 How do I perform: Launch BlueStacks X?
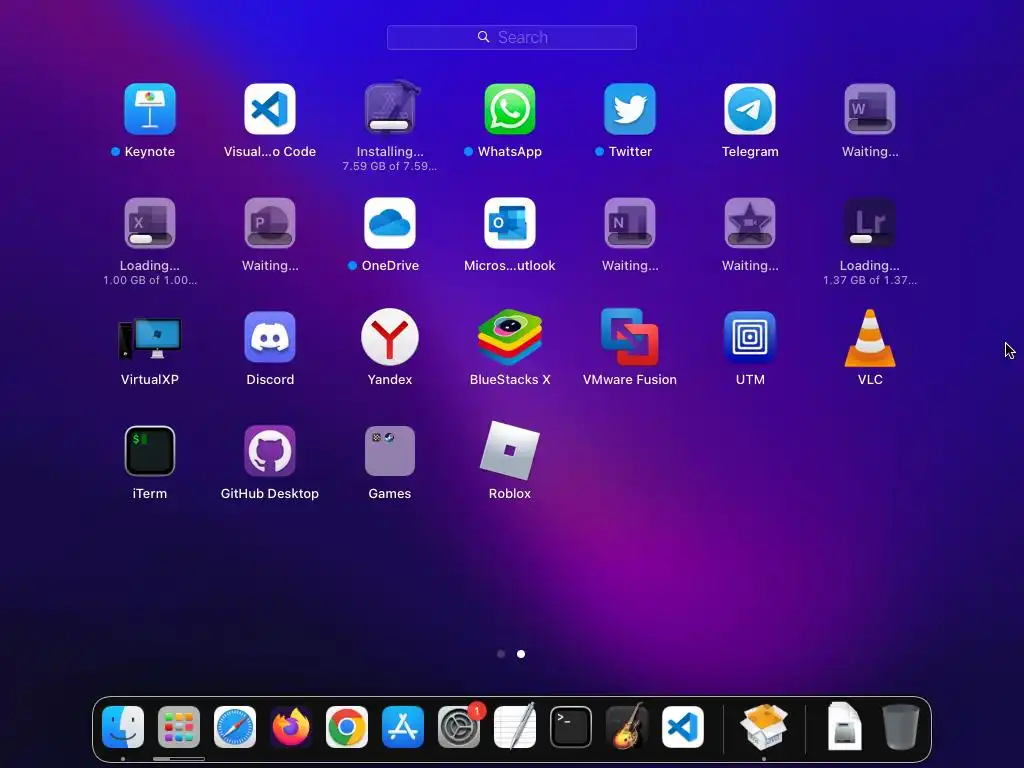pyautogui.click(x=510, y=337)
